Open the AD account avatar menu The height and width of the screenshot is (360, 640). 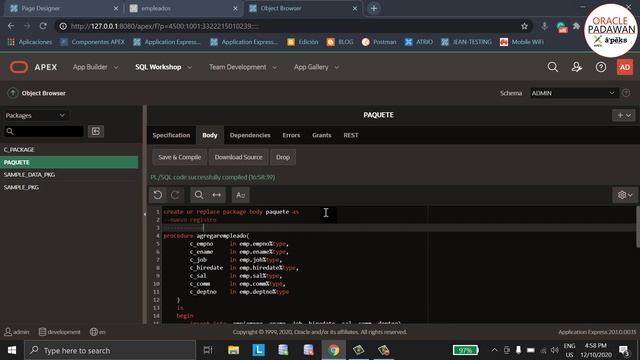point(625,67)
